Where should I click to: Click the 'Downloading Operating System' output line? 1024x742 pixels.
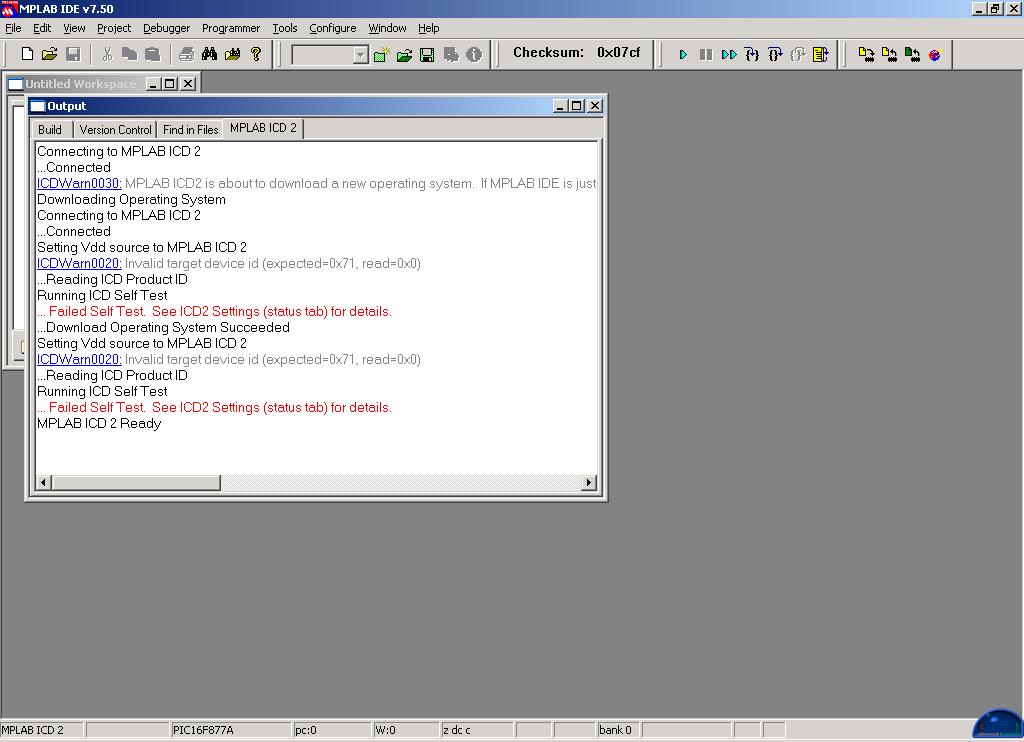tap(131, 199)
